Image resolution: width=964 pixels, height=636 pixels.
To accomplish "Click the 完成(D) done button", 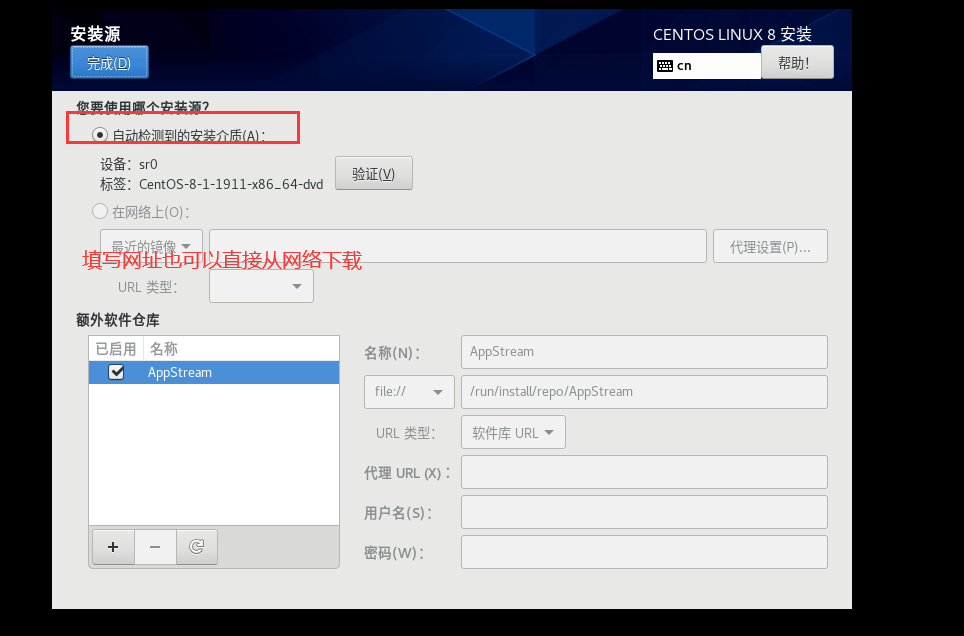I will tap(109, 63).
